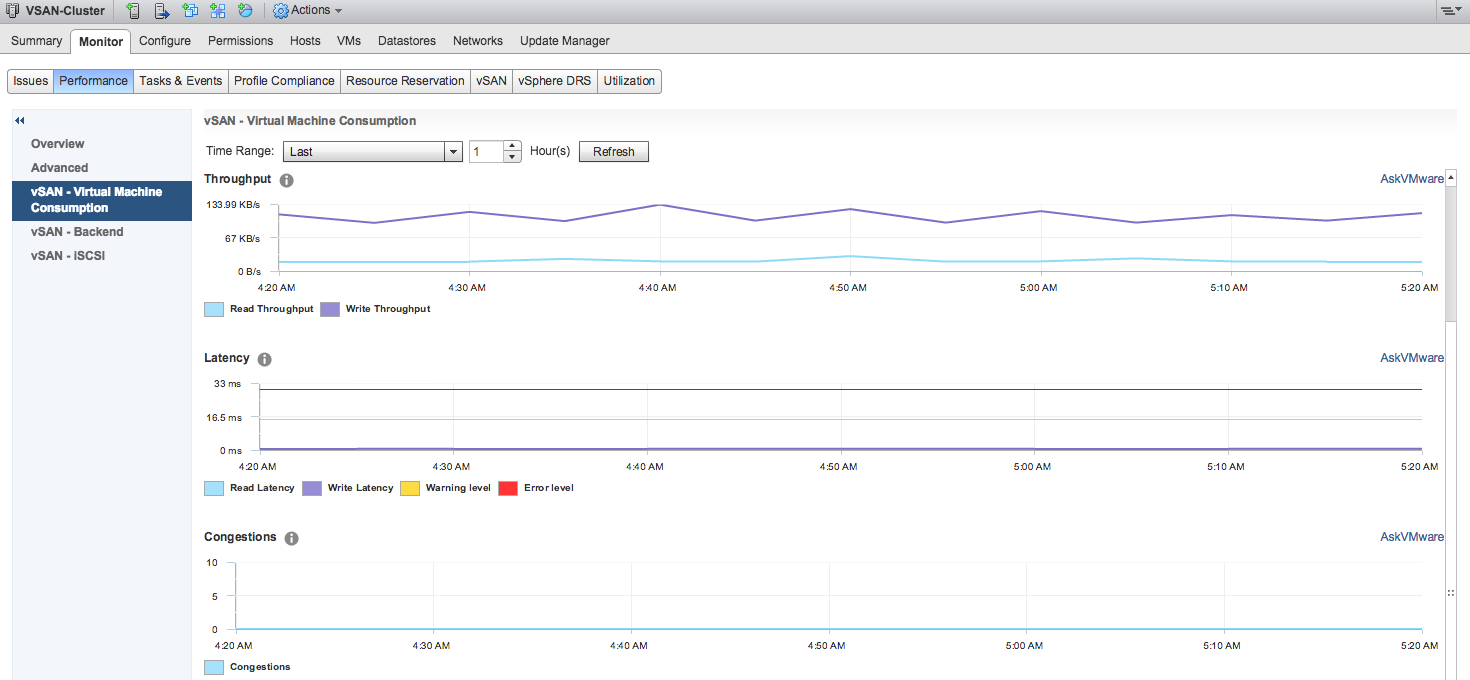Click the hours stepper up arrow
1470x680 pixels.
pyautogui.click(x=512, y=146)
